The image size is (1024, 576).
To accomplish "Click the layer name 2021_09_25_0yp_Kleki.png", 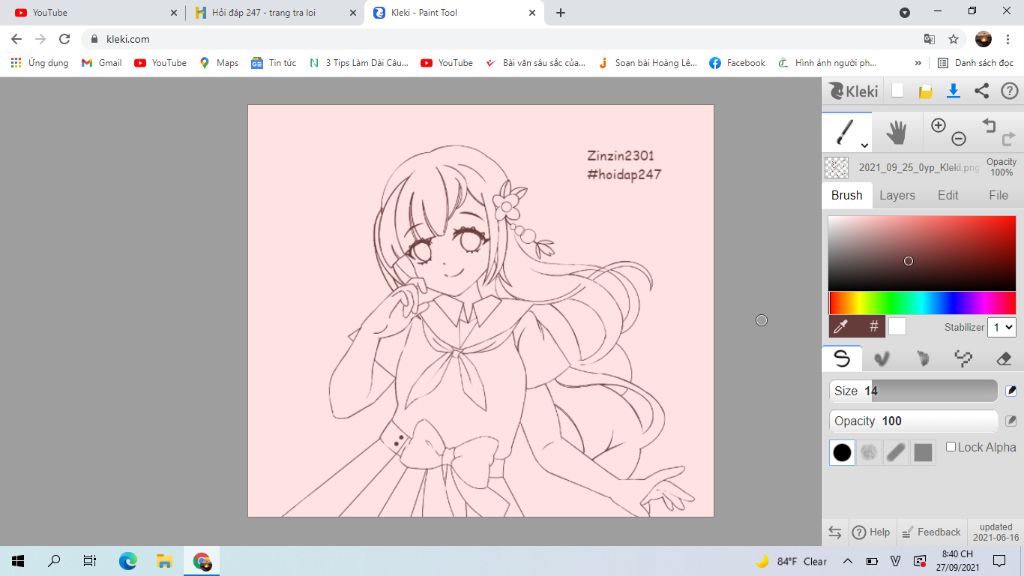I will click(918, 168).
